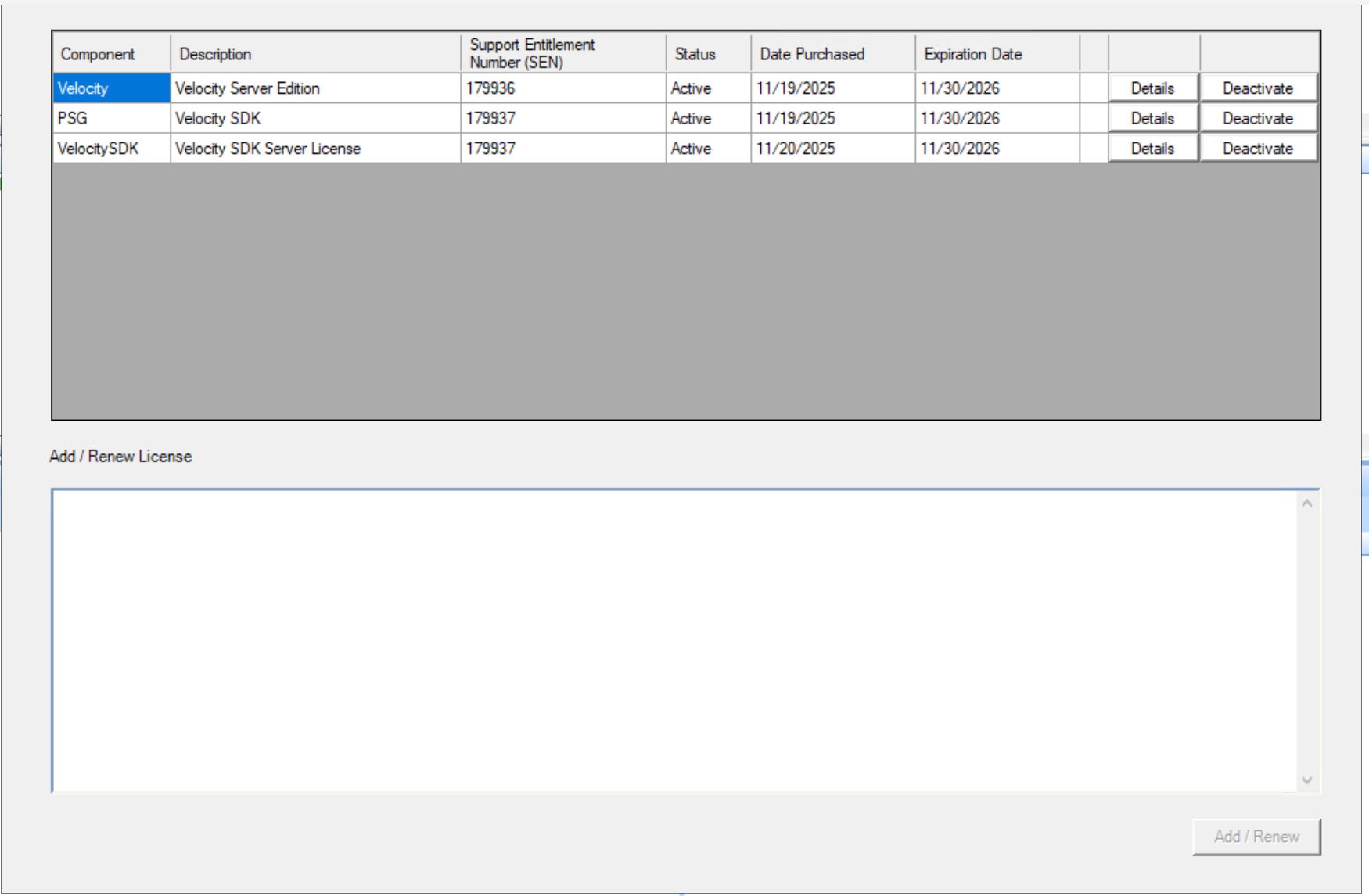Image resolution: width=1369 pixels, height=896 pixels.
Task: Sort by the Description column header
Action: (x=315, y=54)
